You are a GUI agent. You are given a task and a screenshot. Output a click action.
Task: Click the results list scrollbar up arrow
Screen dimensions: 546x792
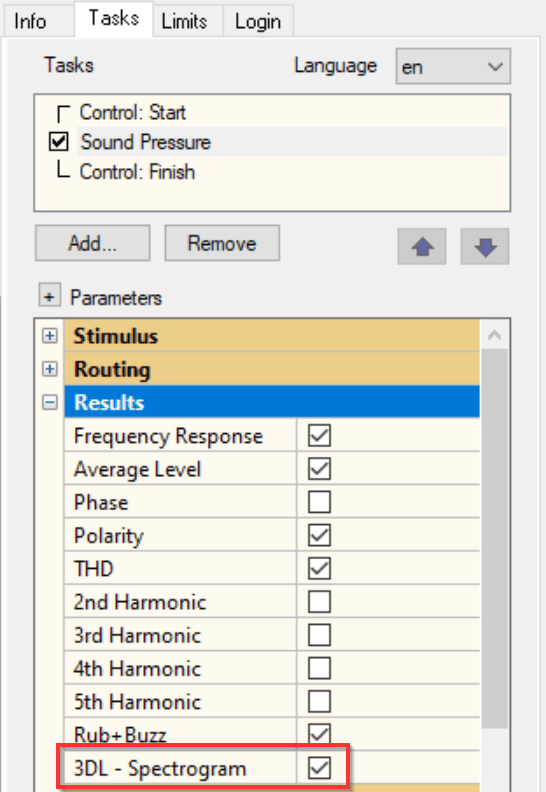pos(494,335)
